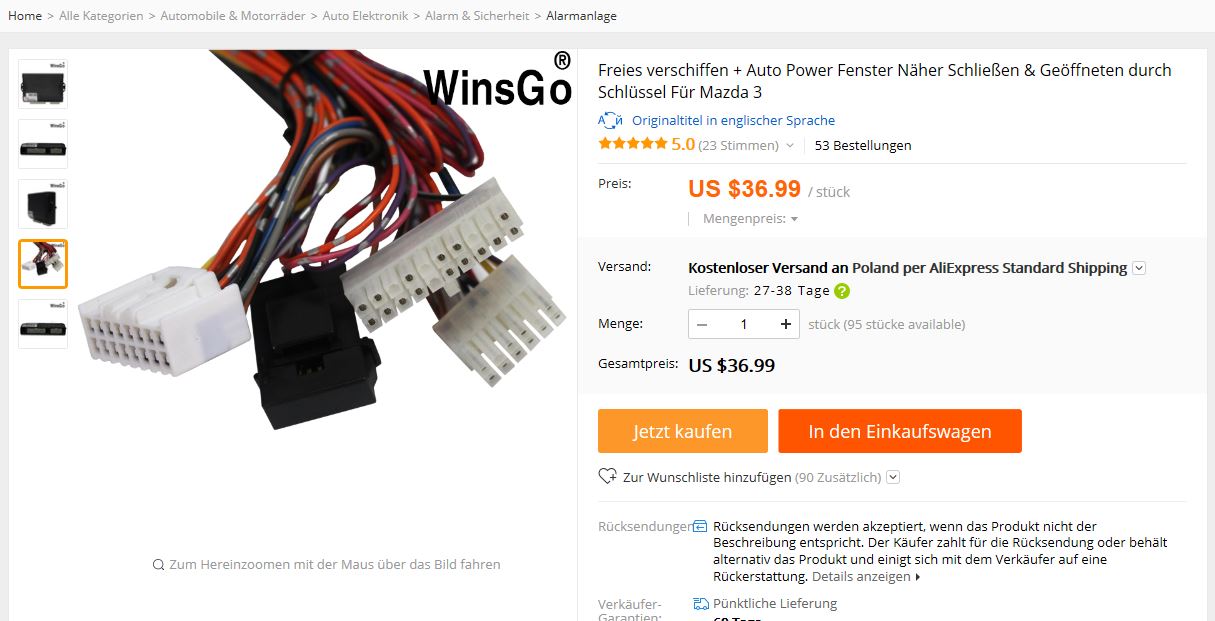1215x621 pixels.
Task: Click the Pünktliche Lieferung truck icon
Action: (701, 603)
